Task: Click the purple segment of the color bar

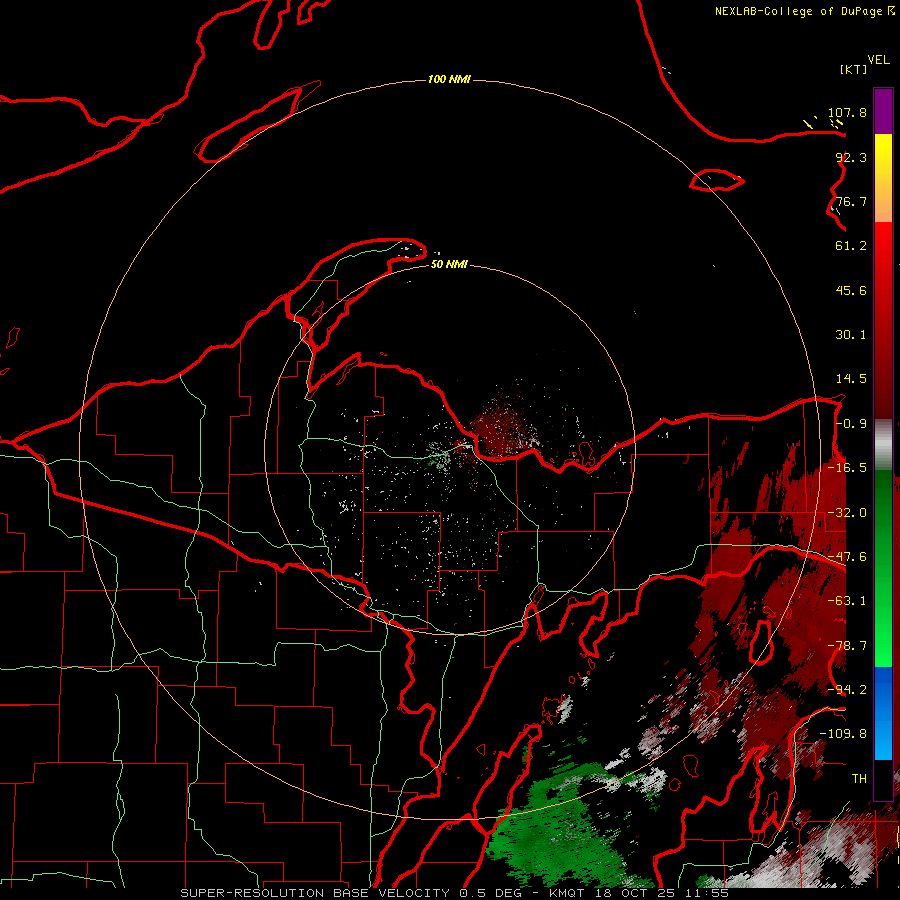Action: 883,111
